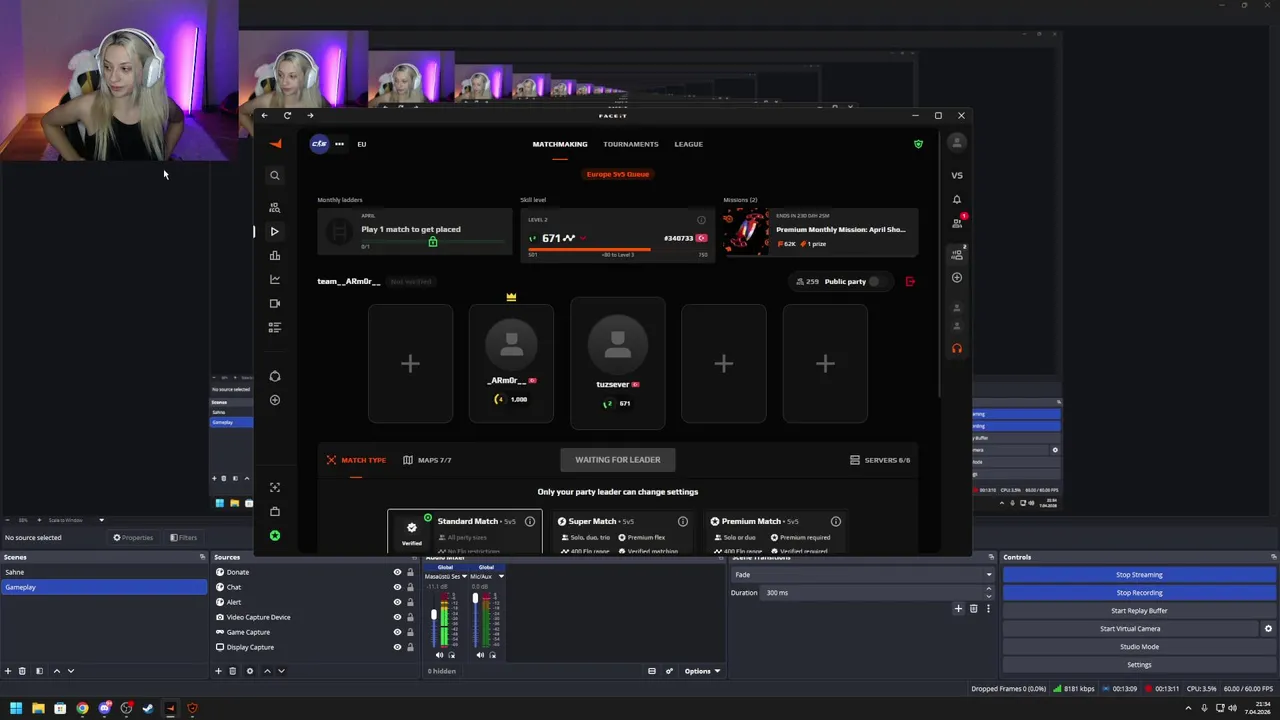Remove selected scene with trash icon

point(22,671)
